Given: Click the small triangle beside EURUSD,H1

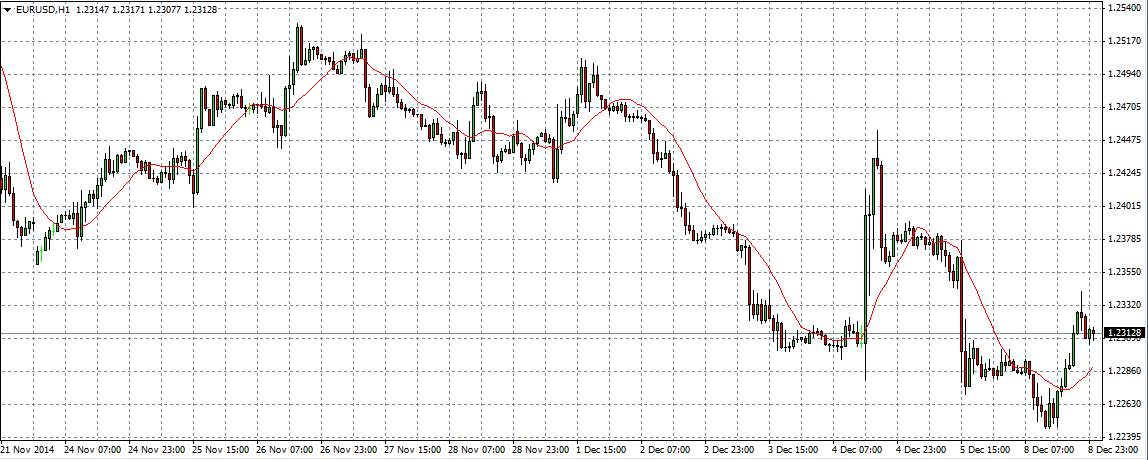Looking at the screenshot, I should [7, 9].
